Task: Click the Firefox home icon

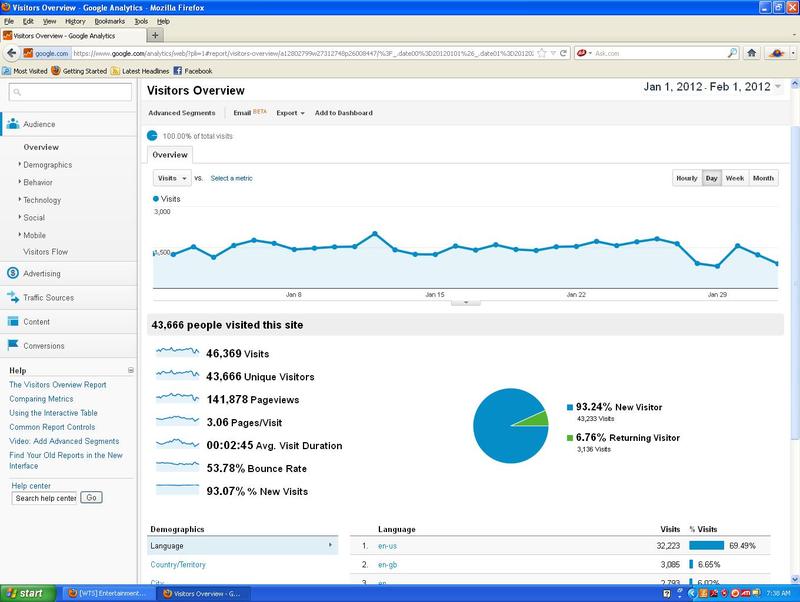Action: click(752, 53)
